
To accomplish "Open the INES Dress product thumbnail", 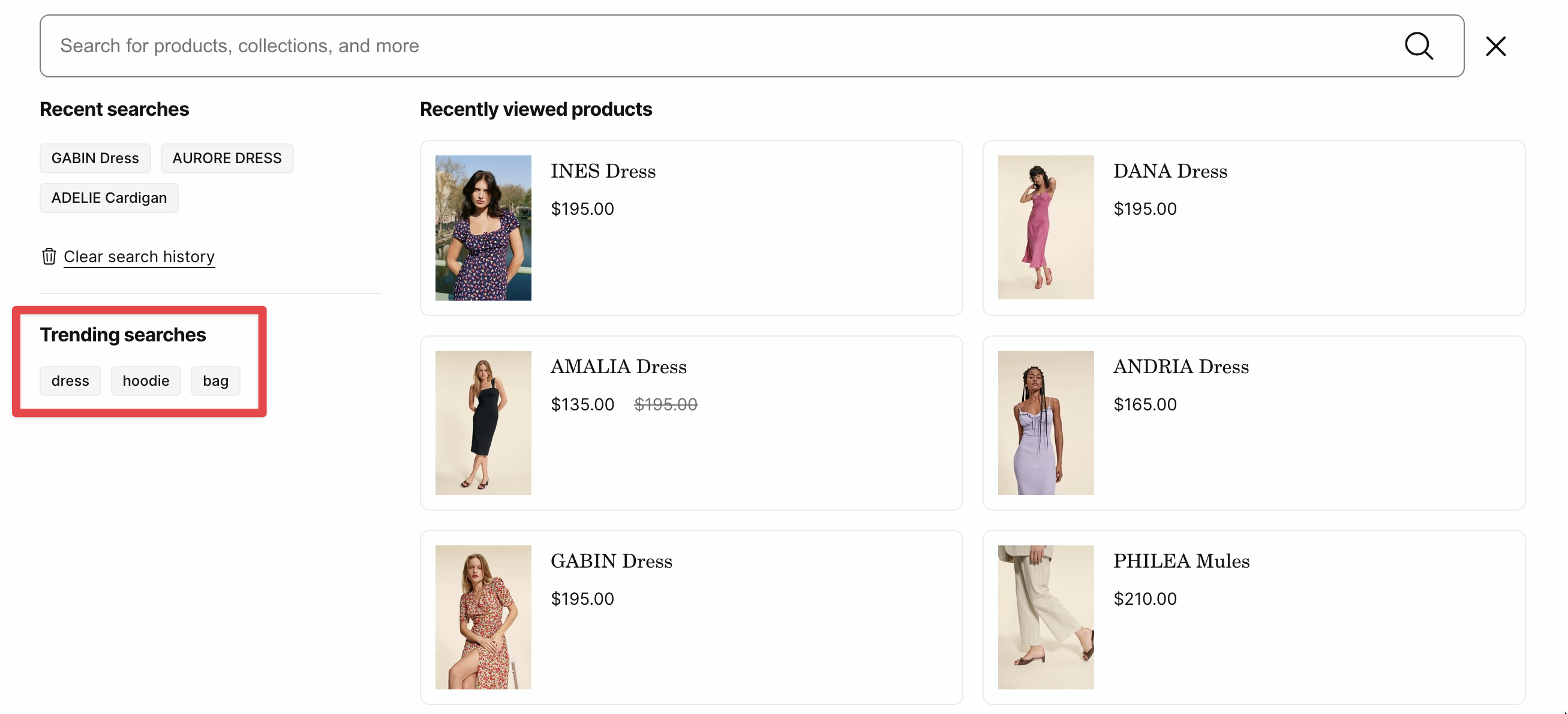I will [483, 227].
